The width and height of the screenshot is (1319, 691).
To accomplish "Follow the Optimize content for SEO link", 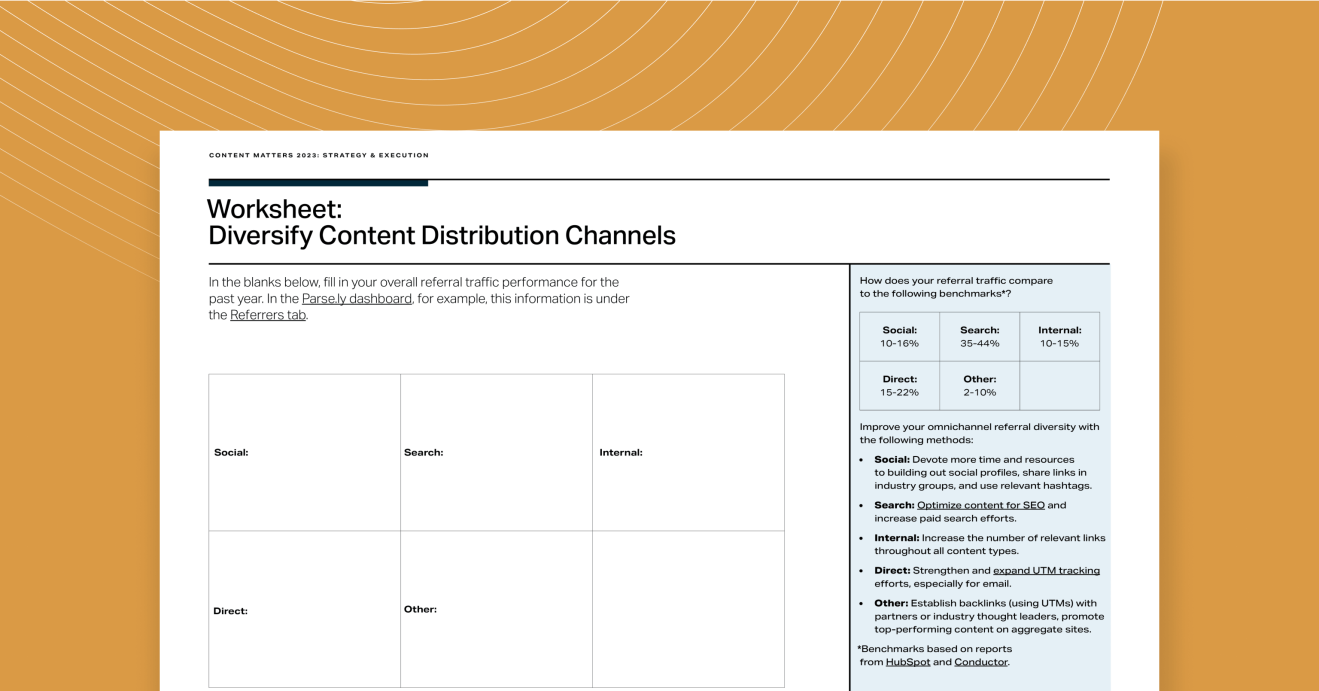I will (981, 505).
